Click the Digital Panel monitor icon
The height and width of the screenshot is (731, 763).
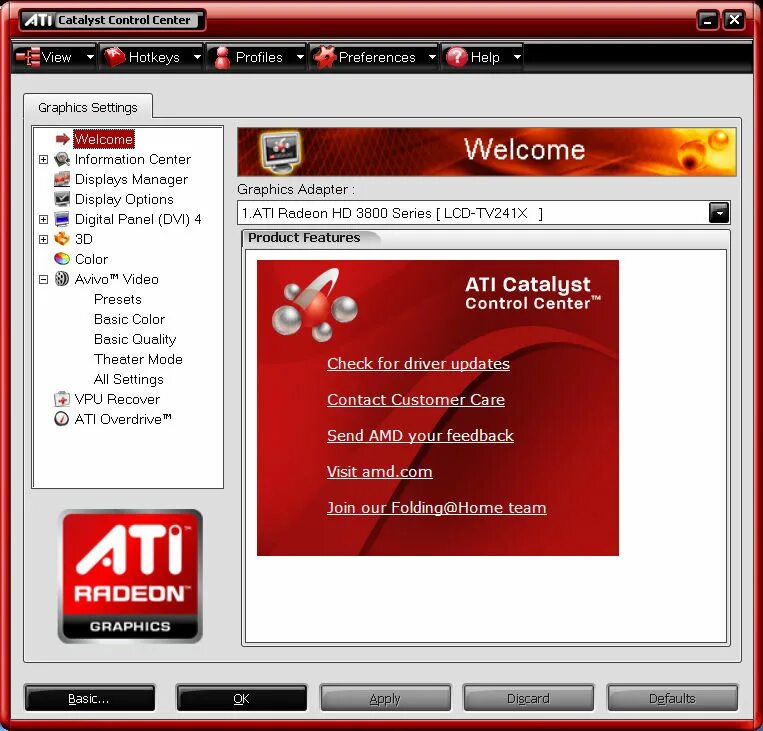pos(62,219)
